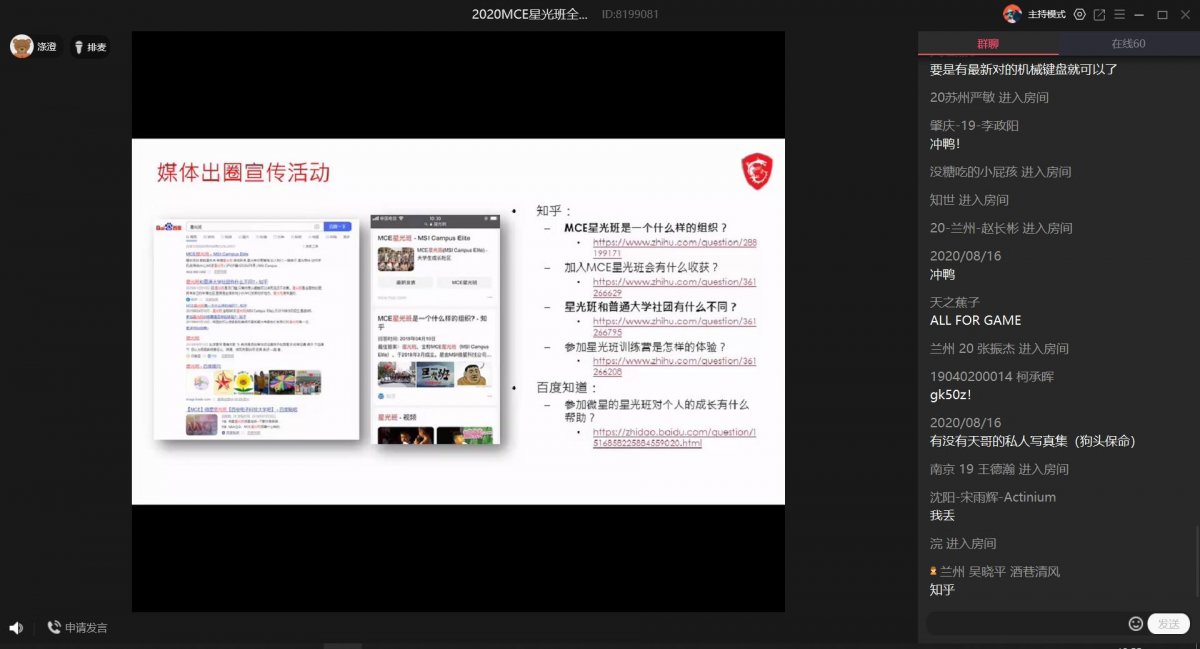
Task: Click the chat message input field
Action: click(x=1025, y=623)
